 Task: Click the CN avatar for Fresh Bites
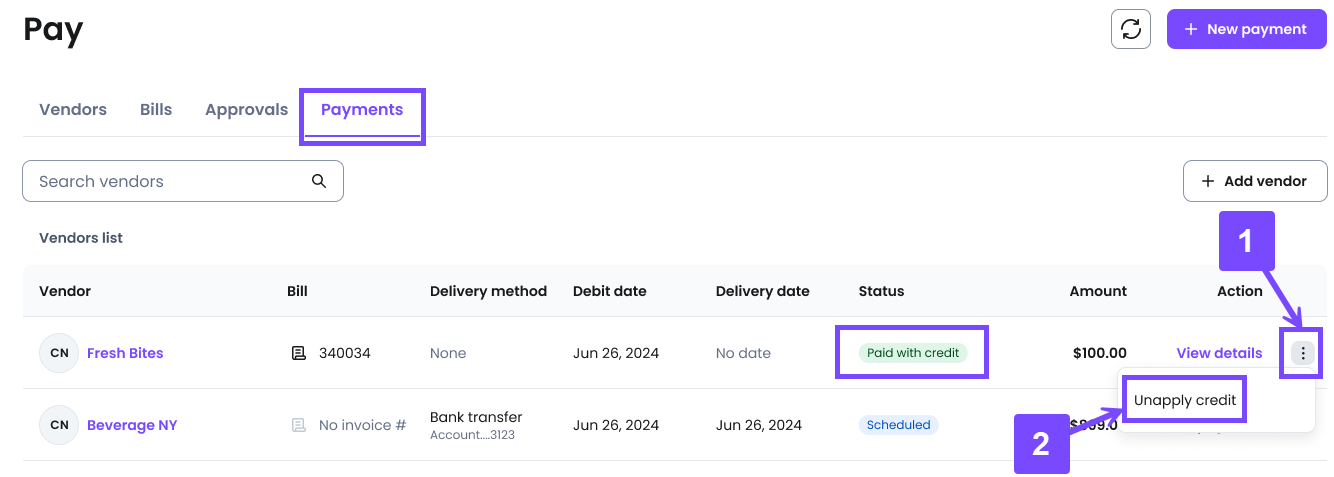coord(59,353)
